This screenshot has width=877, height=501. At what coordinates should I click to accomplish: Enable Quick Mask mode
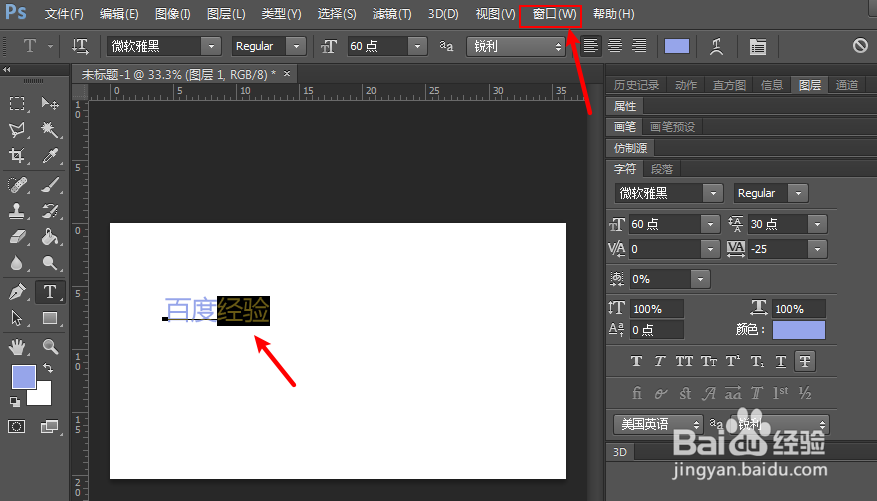[x=17, y=427]
